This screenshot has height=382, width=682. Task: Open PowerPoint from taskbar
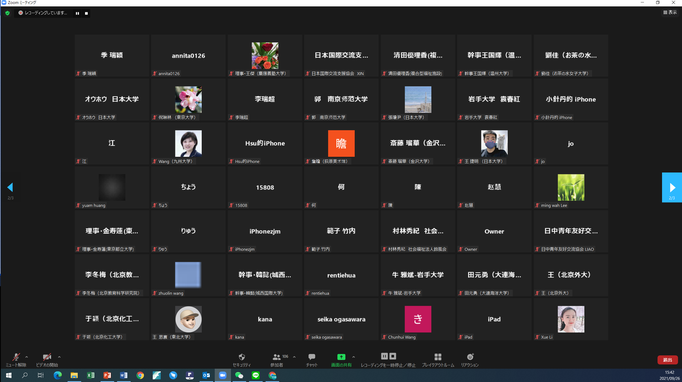click(x=107, y=375)
